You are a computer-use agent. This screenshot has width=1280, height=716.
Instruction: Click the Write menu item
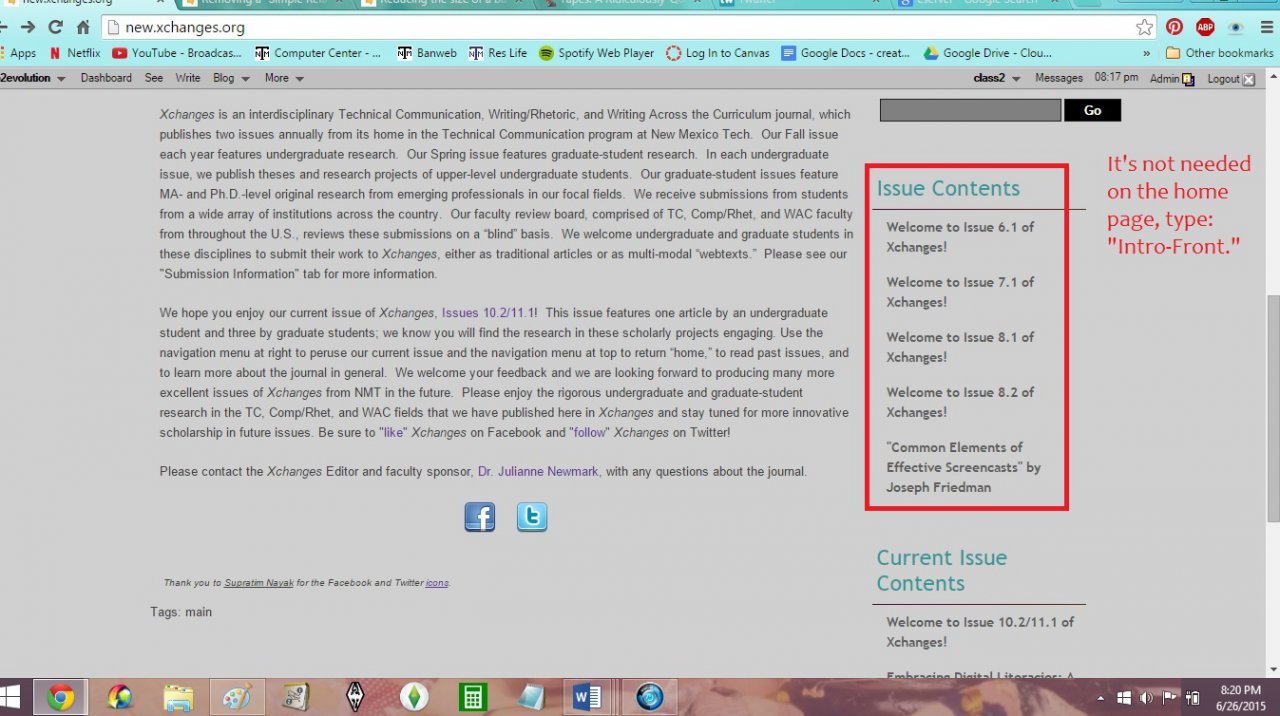[188, 78]
